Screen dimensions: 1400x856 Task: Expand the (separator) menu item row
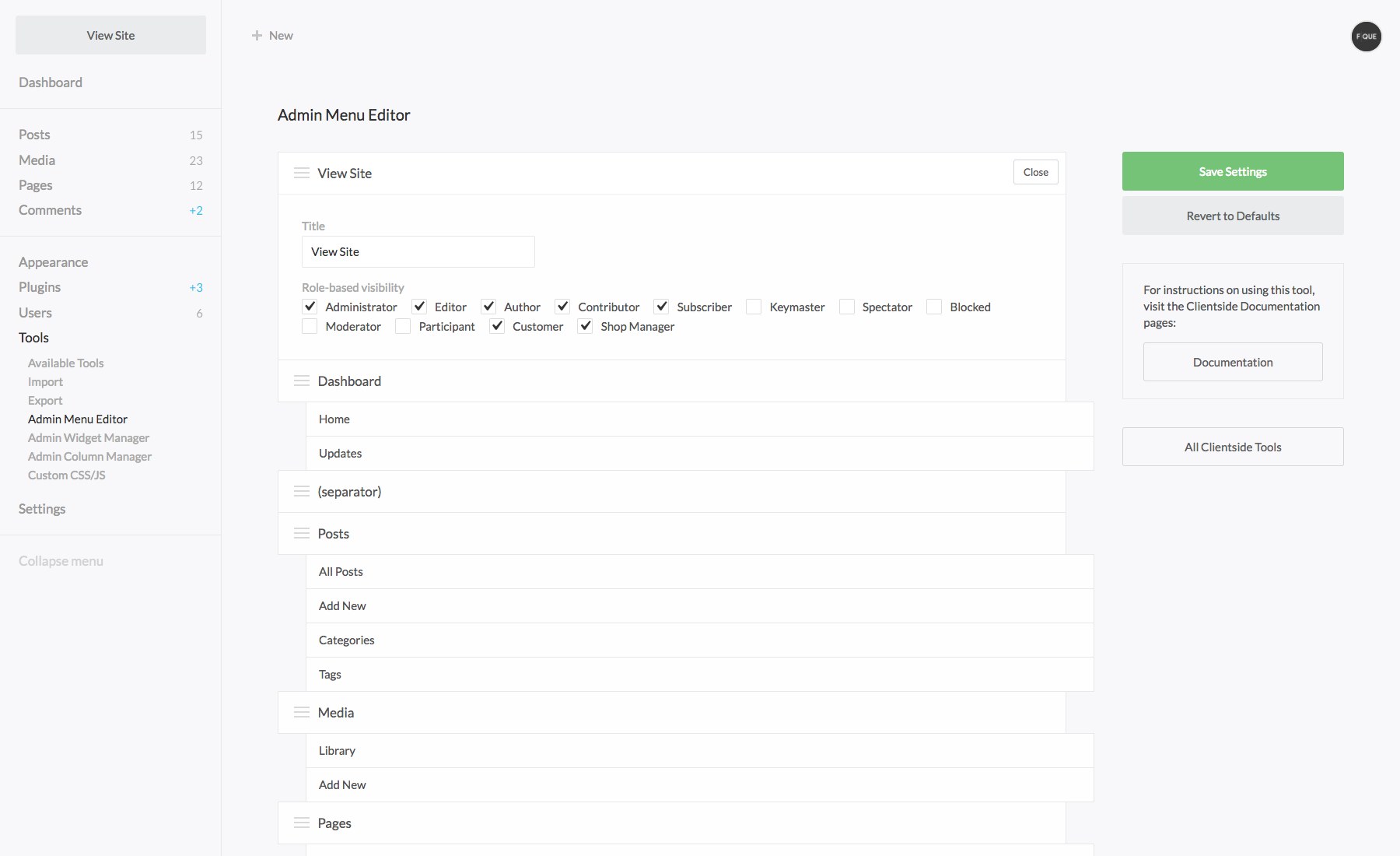point(671,491)
